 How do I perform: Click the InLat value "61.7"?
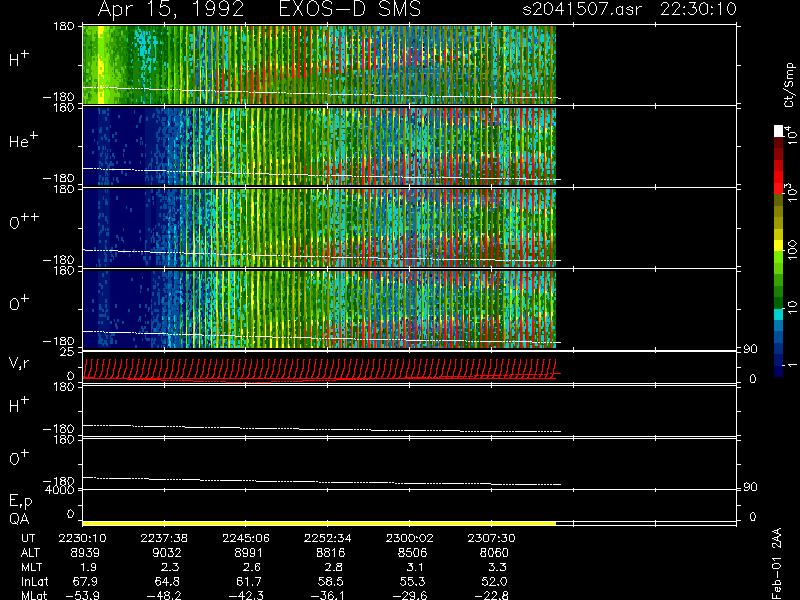(249, 581)
